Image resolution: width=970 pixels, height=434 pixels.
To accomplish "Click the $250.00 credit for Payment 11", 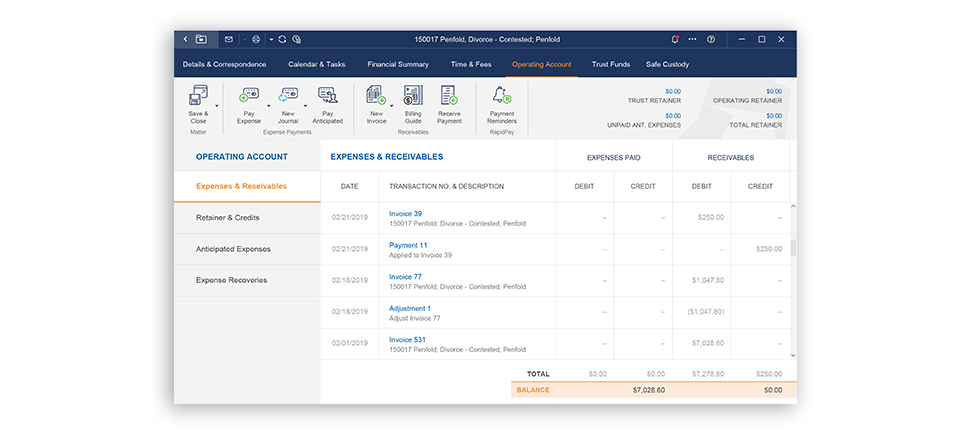I will [769, 249].
